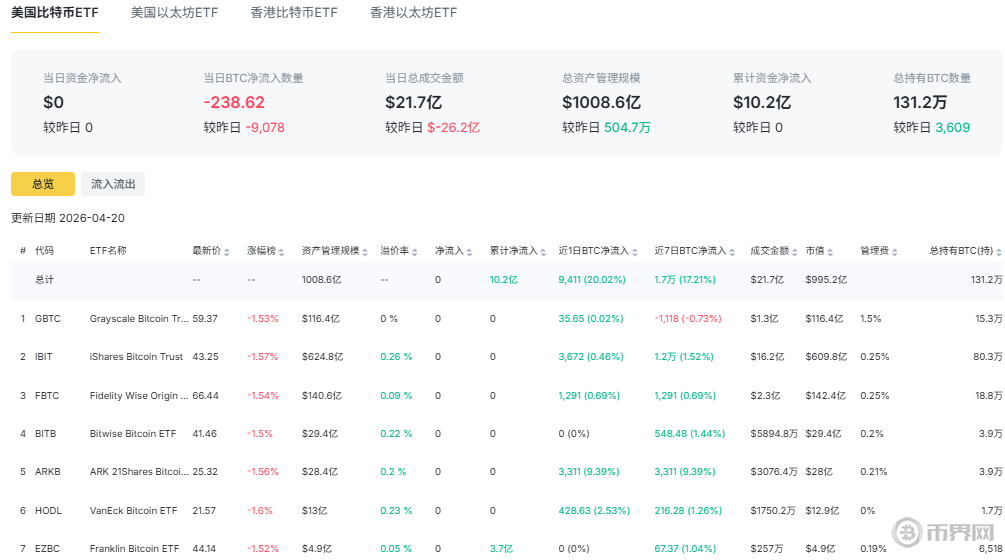Viewport: 1005px width, 560px height.
Task: Click FBTC premium rate 0.09 %
Action: [x=396, y=395]
